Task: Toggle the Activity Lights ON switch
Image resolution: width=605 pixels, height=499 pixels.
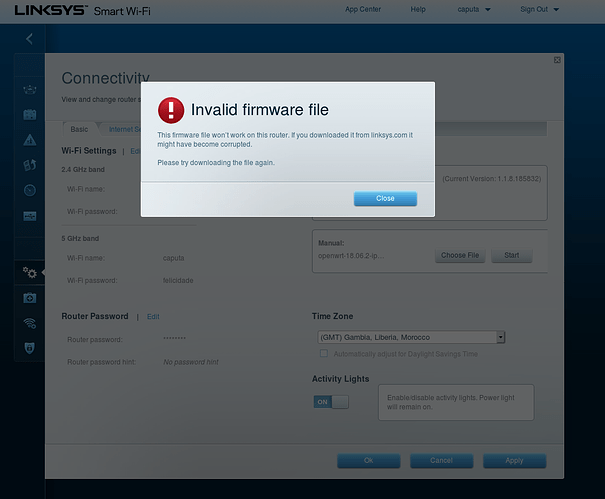Action: point(331,402)
